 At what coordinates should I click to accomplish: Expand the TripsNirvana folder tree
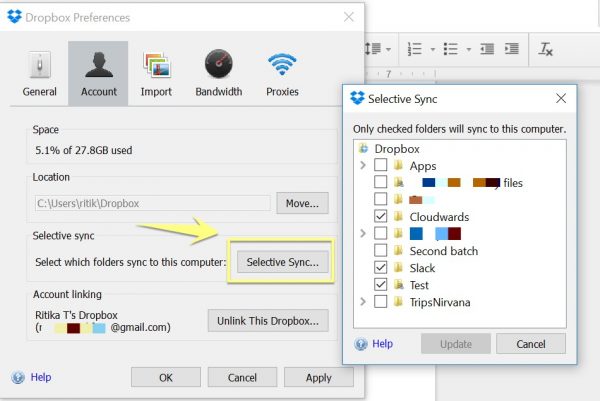363,302
